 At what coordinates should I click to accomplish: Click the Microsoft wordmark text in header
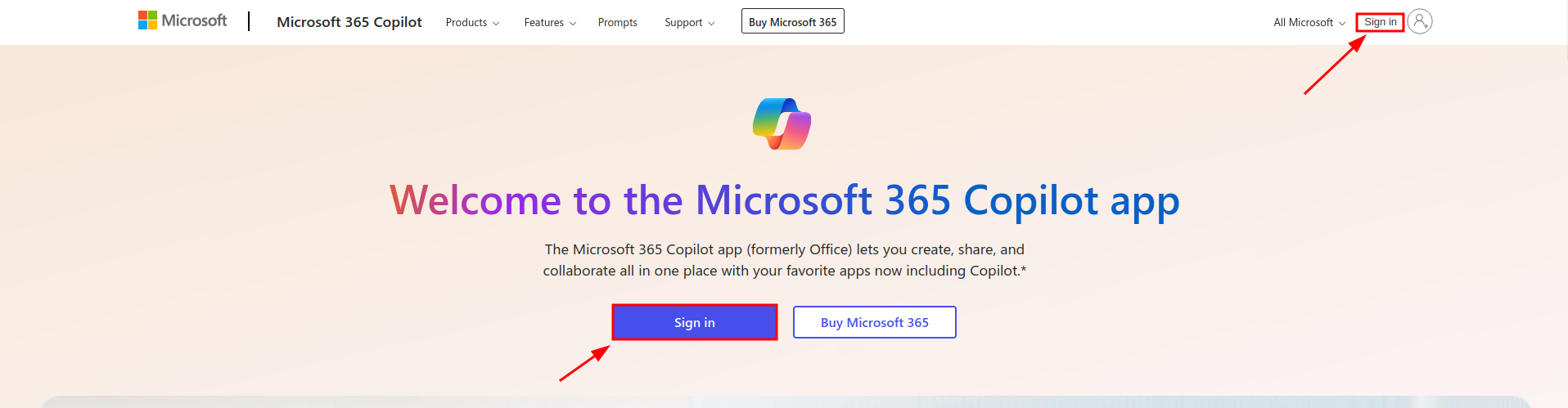pyautogui.click(x=194, y=20)
